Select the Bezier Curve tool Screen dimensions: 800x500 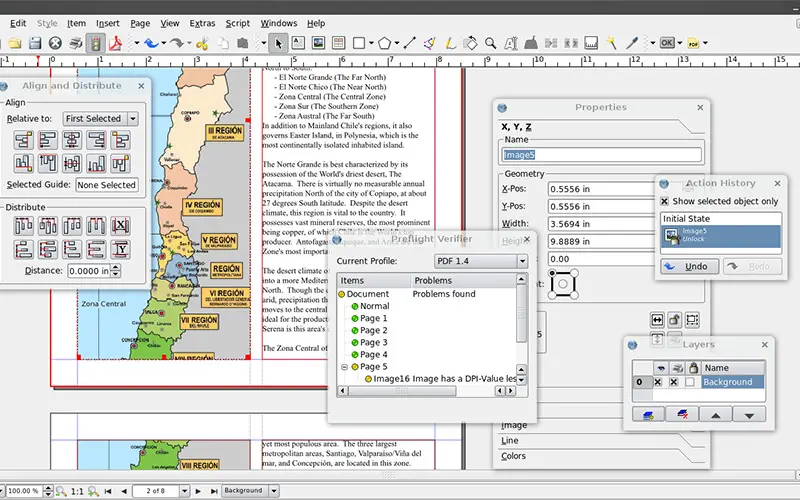click(x=430, y=43)
